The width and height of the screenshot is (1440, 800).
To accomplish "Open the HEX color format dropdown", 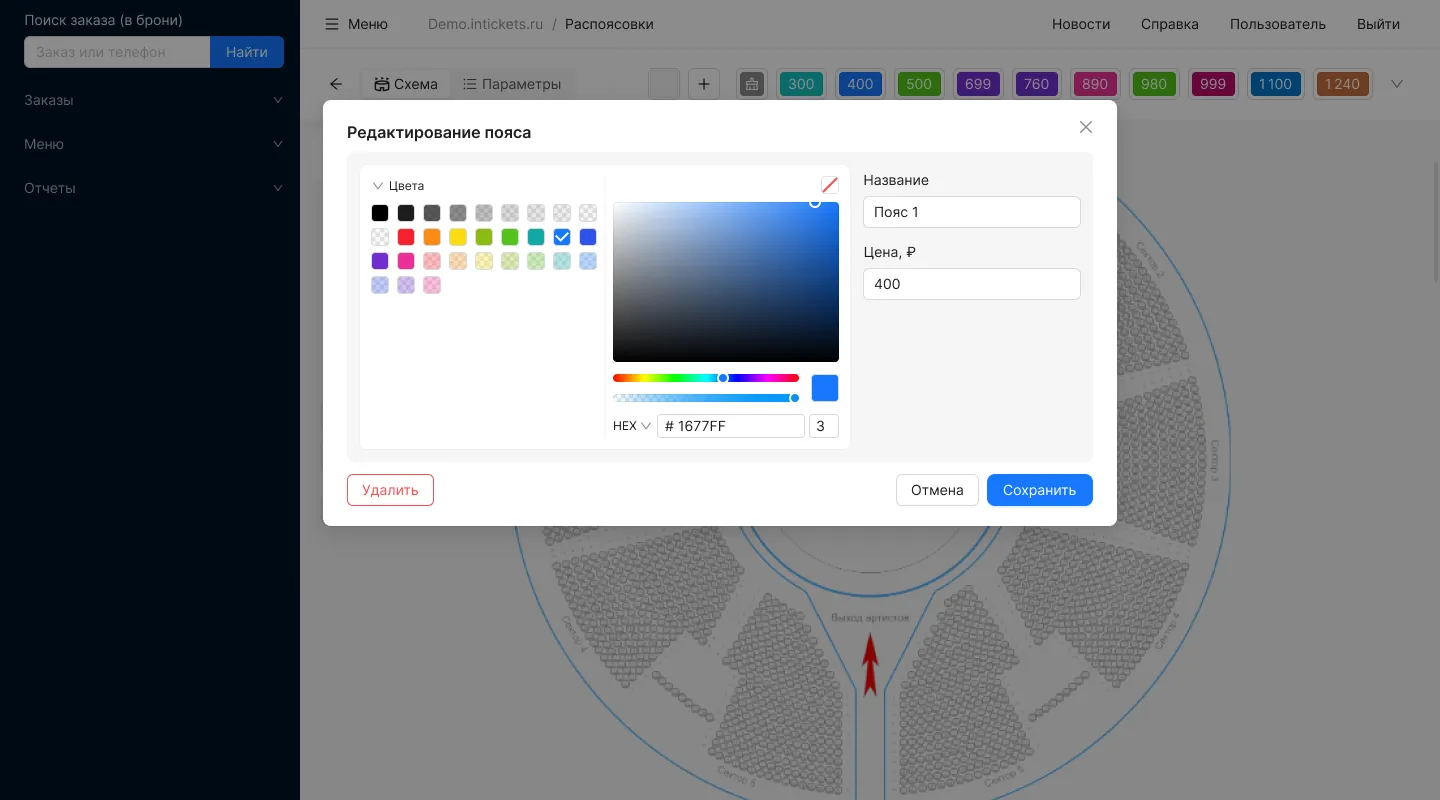I will (632, 426).
